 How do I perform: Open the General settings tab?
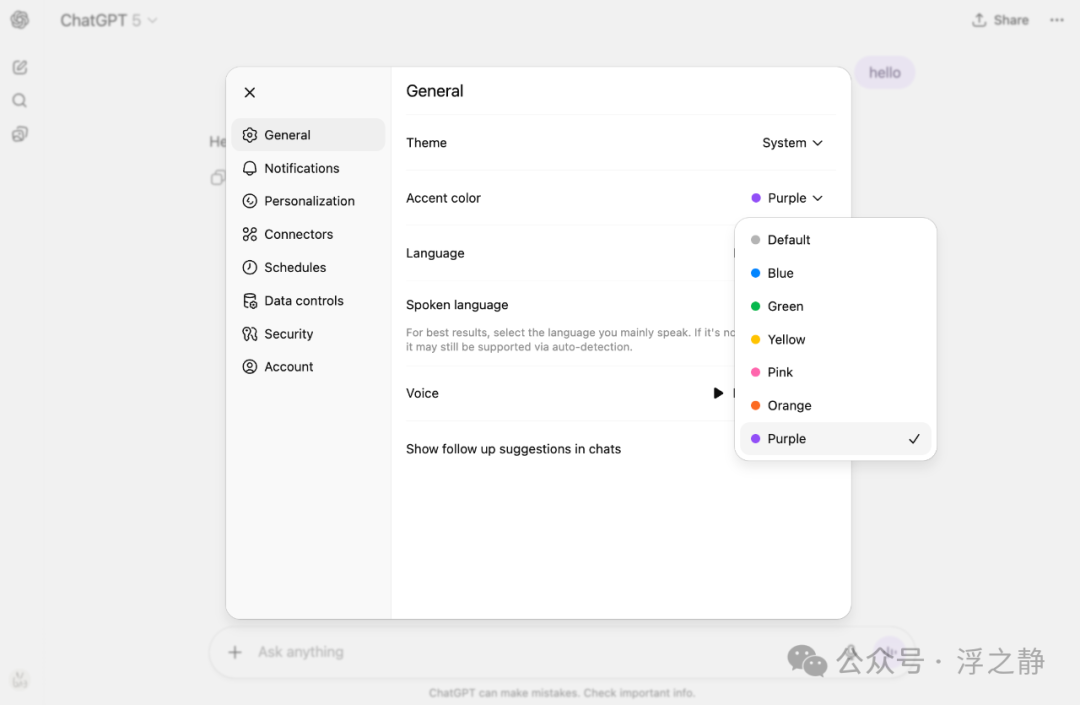tap(308, 135)
